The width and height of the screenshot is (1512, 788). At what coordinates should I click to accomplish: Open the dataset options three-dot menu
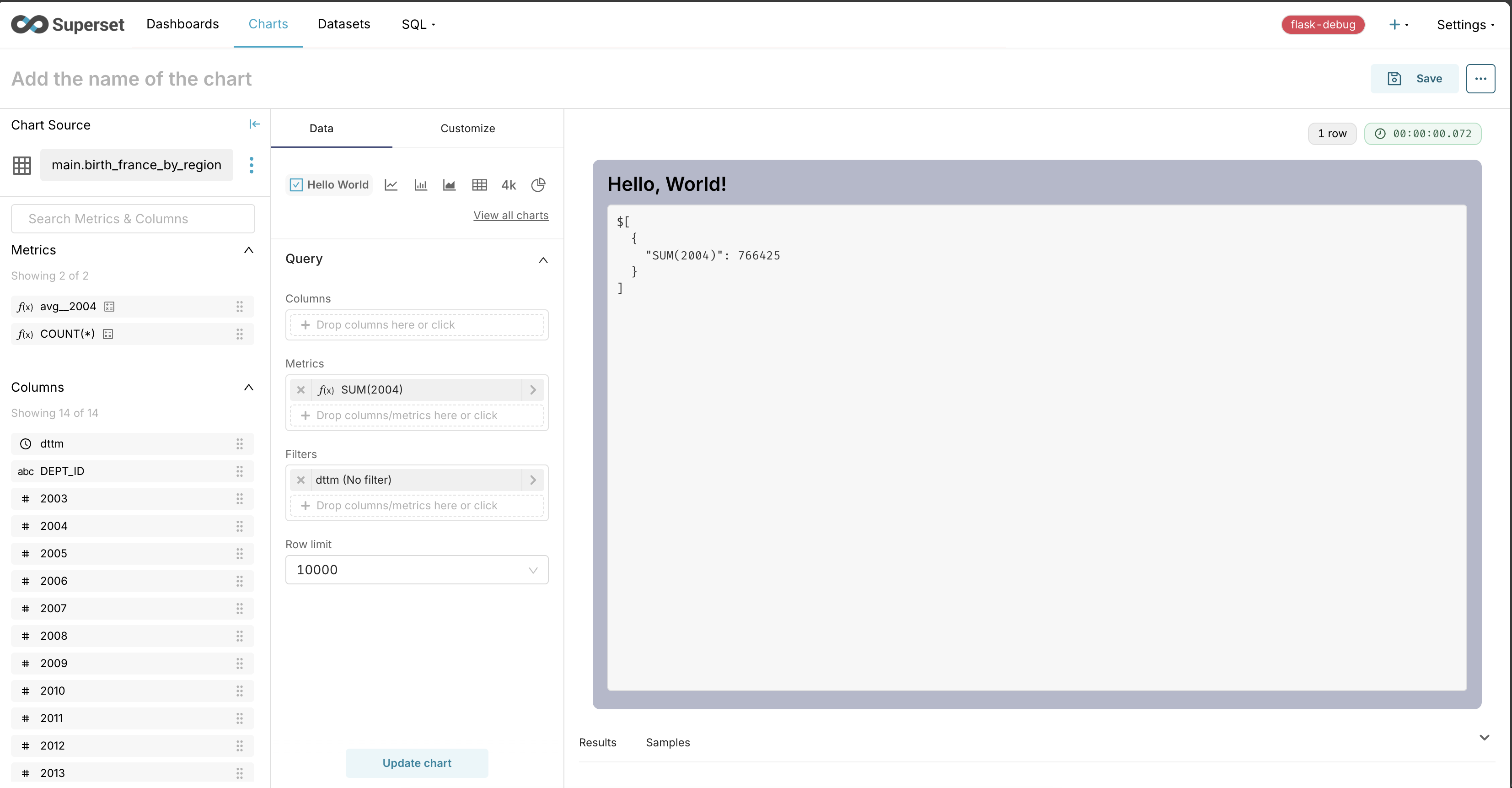pyautogui.click(x=251, y=165)
